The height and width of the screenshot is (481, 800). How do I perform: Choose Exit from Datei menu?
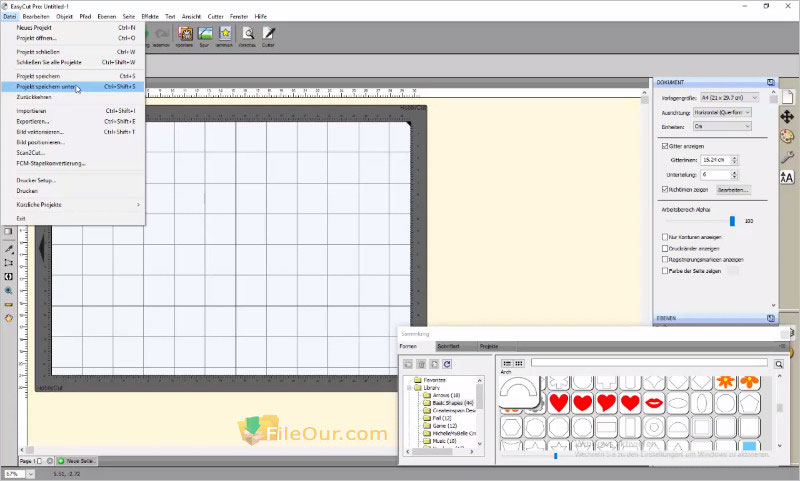[x=72, y=218]
